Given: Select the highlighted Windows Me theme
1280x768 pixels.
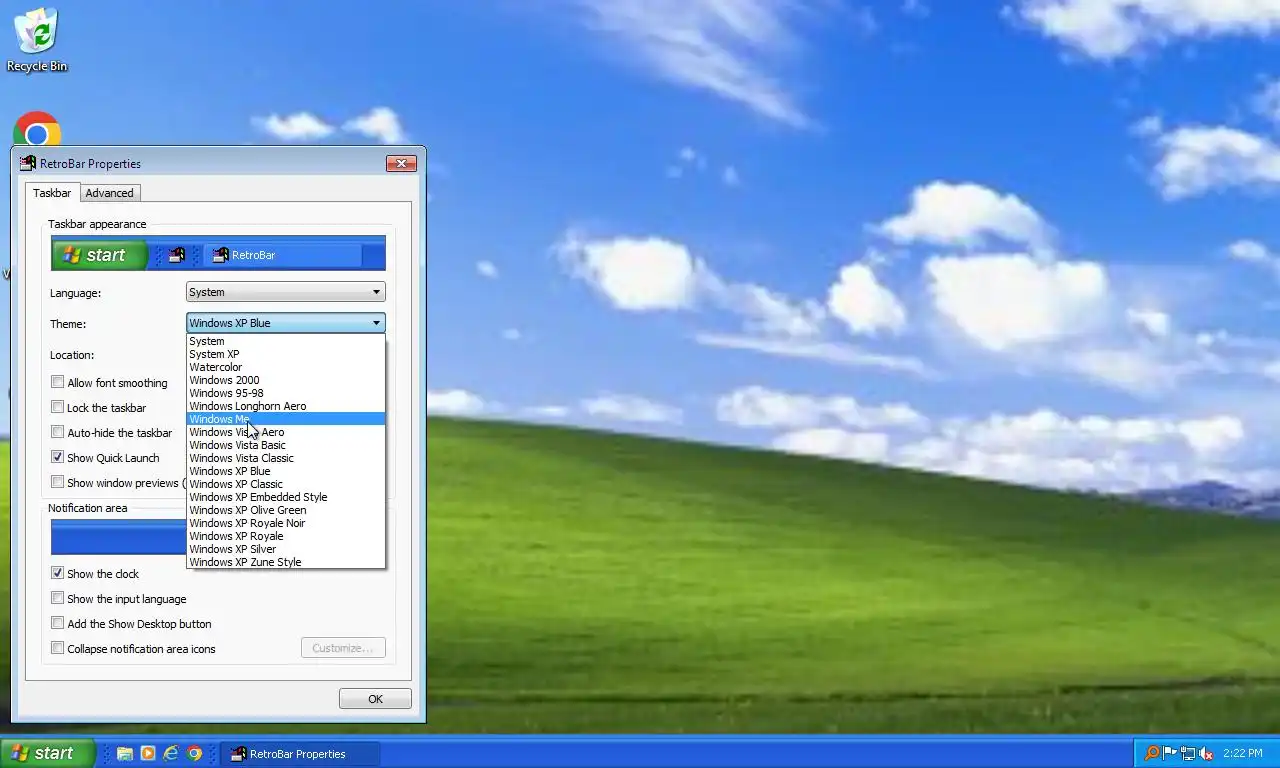Looking at the screenshot, I should pyautogui.click(x=286, y=419).
